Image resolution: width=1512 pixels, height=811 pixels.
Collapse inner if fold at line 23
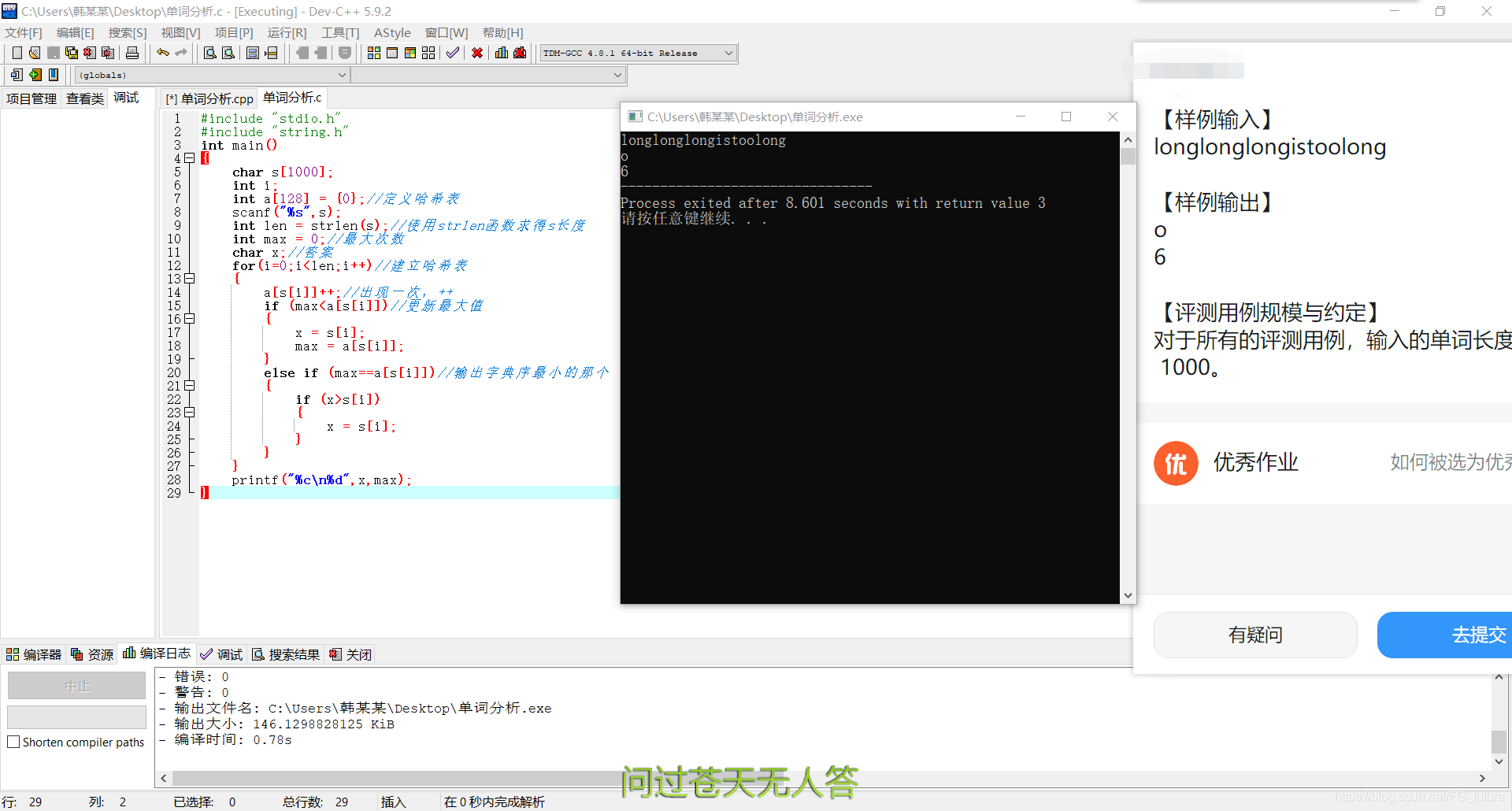(x=190, y=413)
